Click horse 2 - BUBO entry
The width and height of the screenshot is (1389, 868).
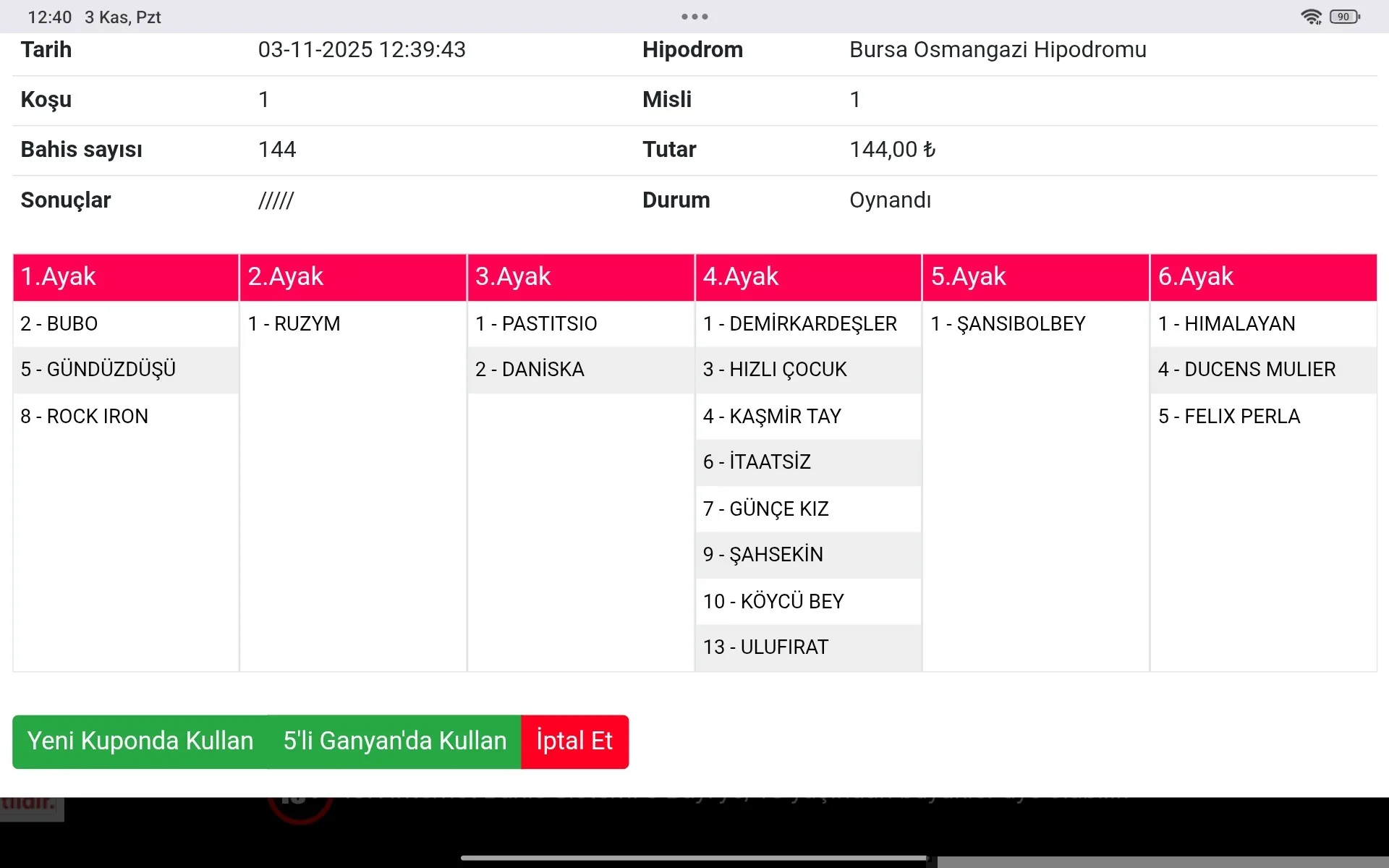pos(59,324)
